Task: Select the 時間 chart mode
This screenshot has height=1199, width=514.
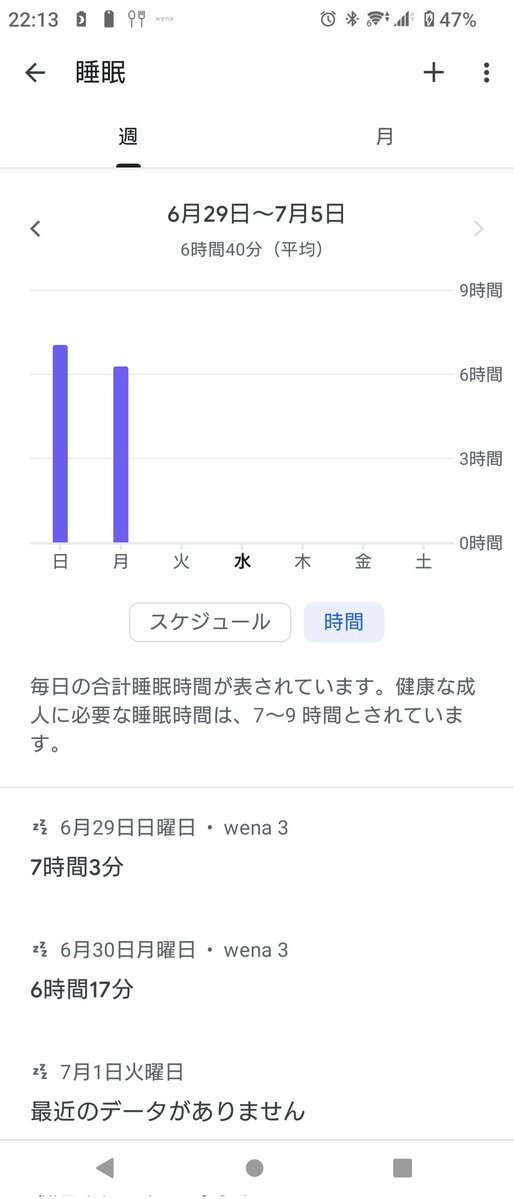Action: point(344,622)
